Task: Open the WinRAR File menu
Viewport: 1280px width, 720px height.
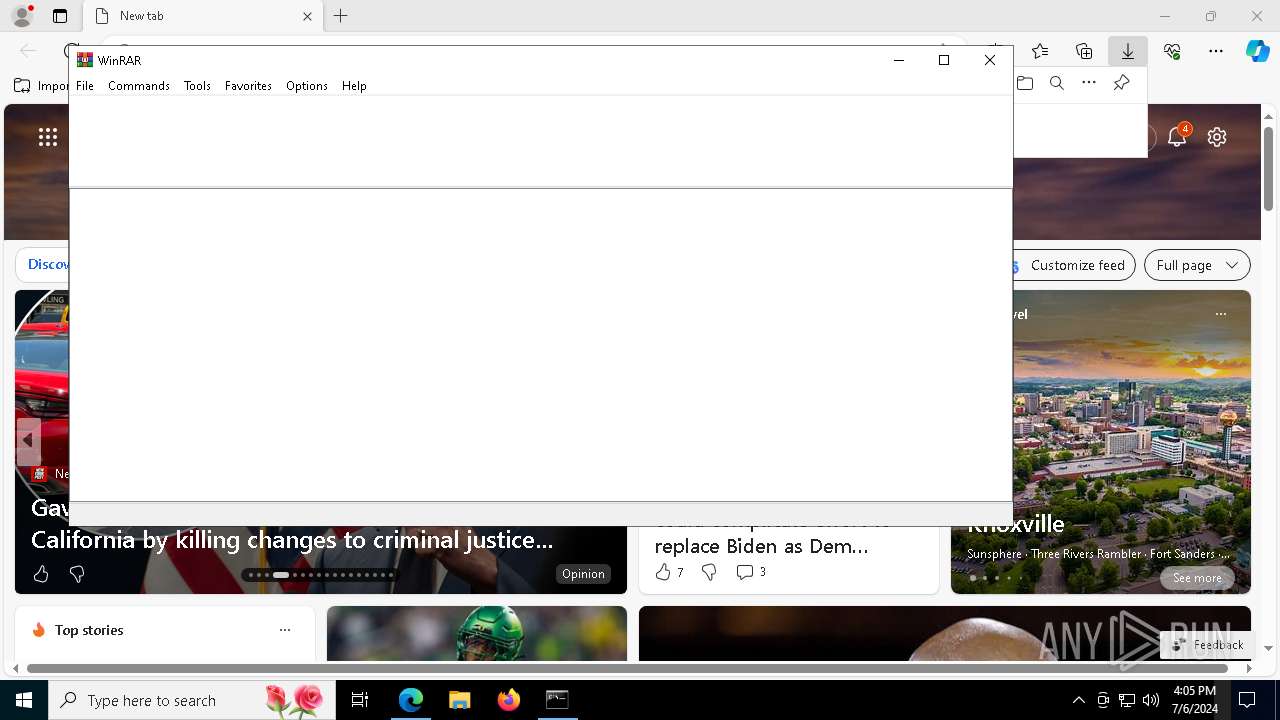Action: click(85, 86)
